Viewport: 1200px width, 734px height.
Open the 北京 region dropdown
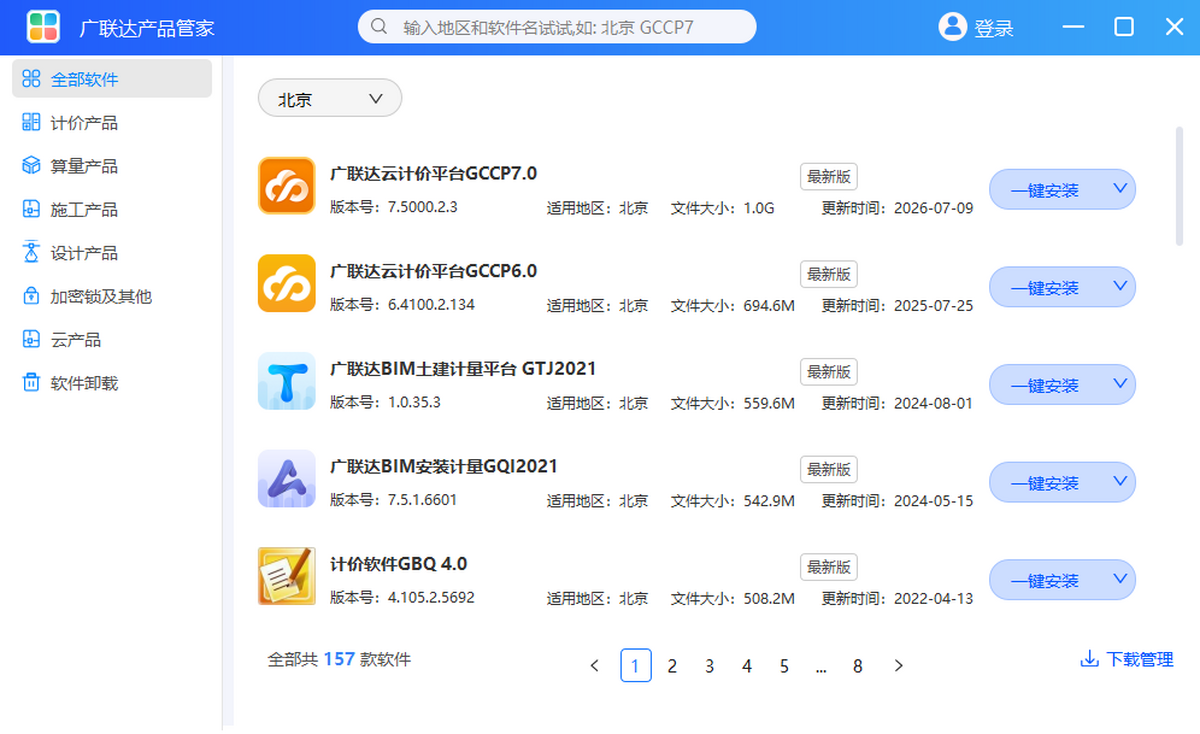330,99
